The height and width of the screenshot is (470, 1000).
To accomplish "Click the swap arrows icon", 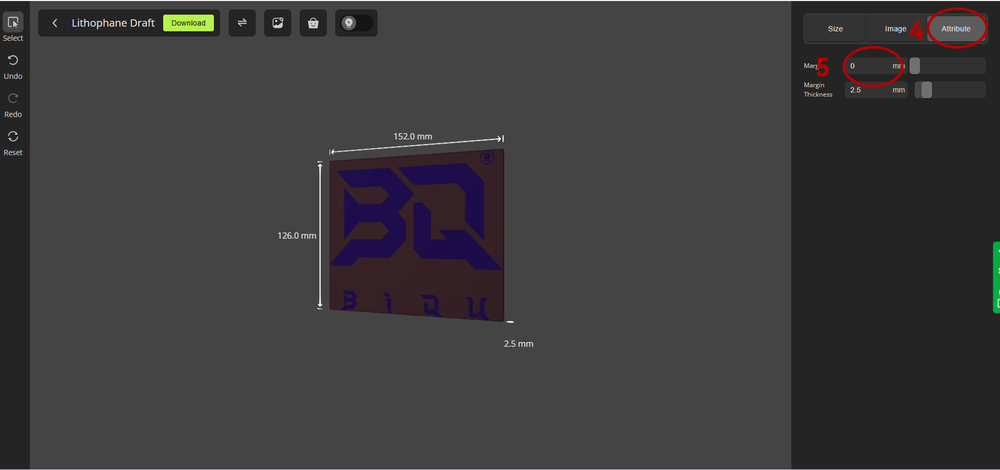I will pyautogui.click(x=242, y=23).
